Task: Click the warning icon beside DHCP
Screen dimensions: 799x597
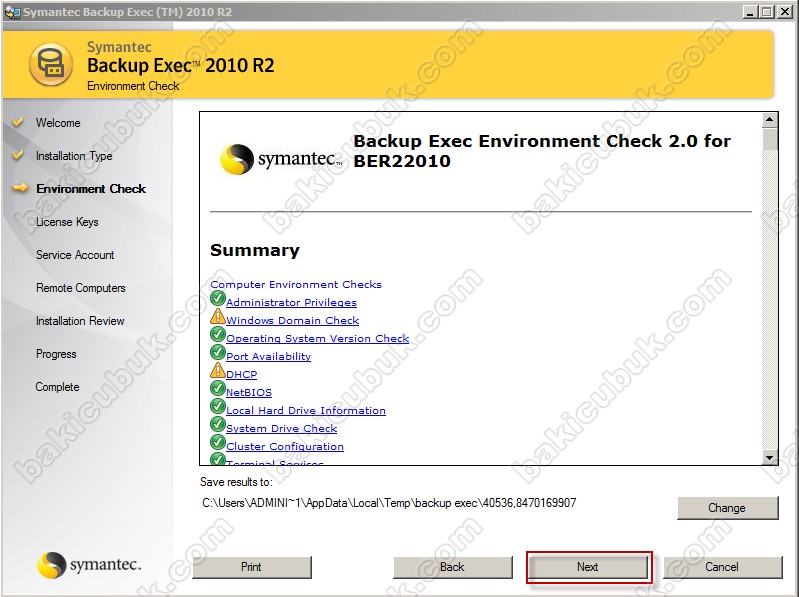Action: [218, 370]
